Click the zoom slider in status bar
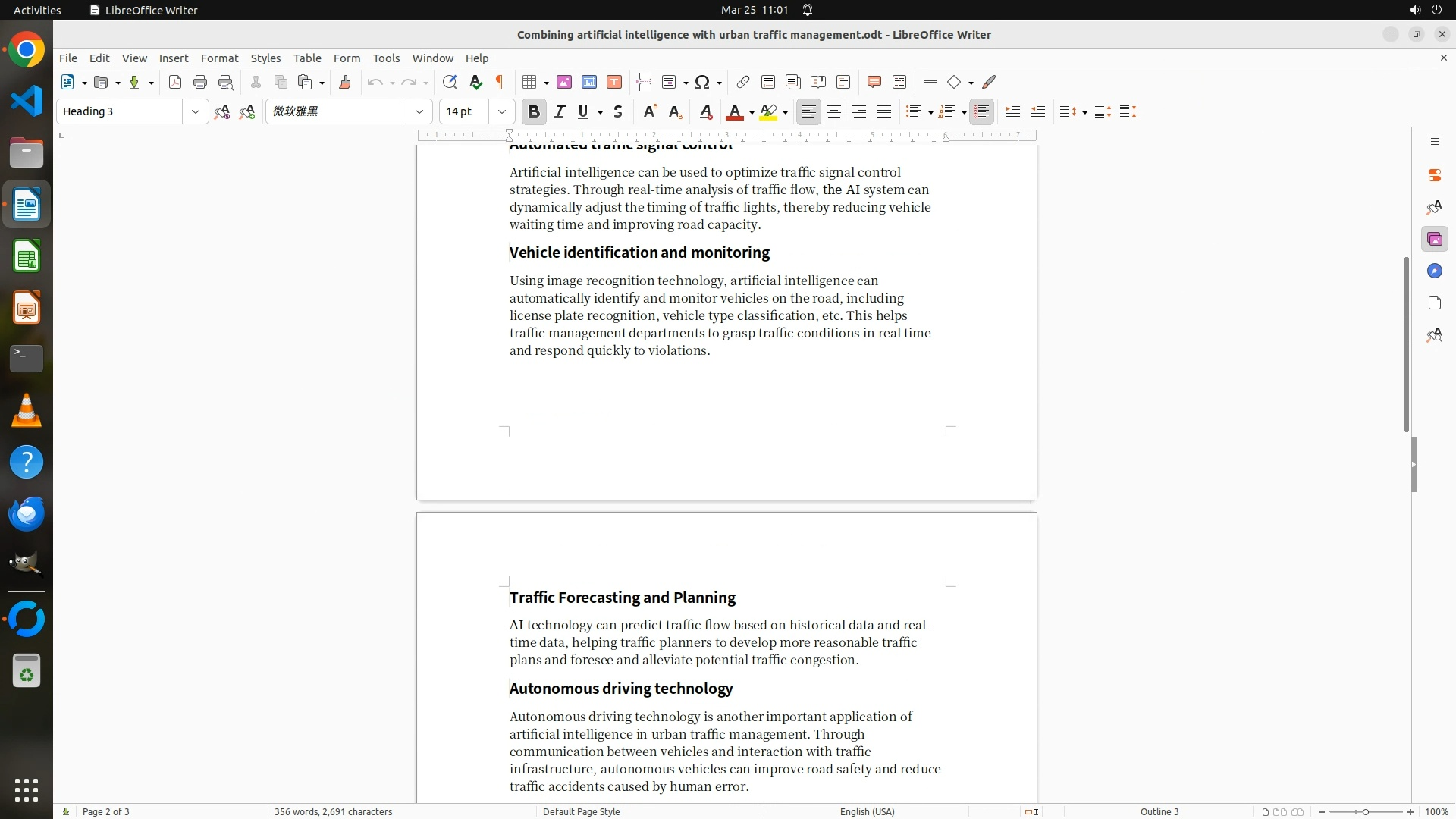 [1365, 811]
